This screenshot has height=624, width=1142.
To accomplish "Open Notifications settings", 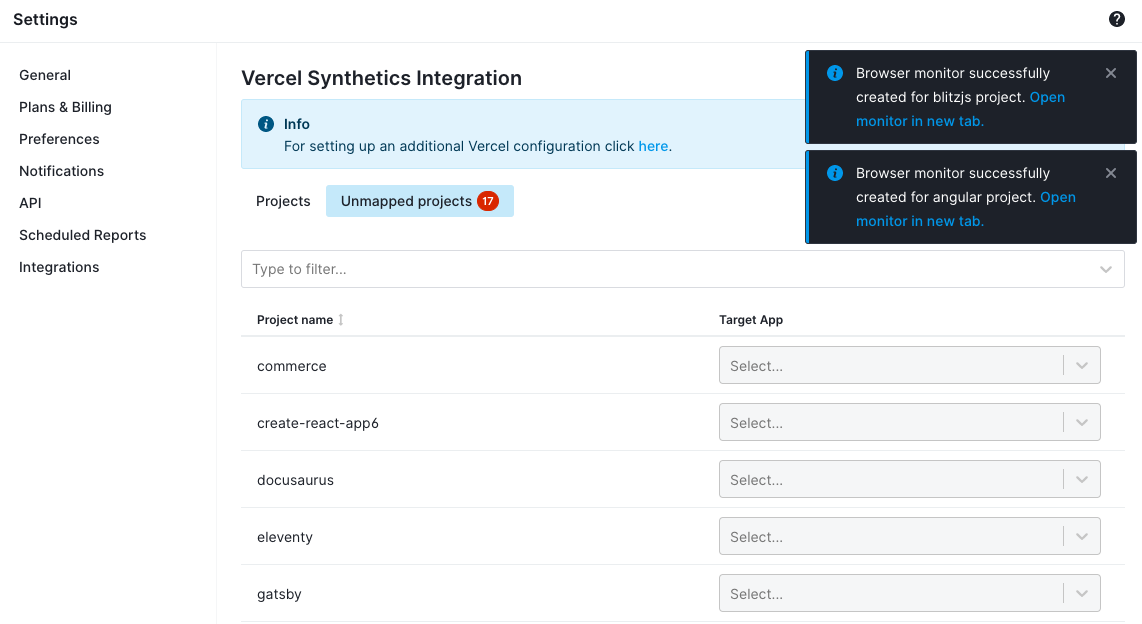I will pos(61,171).
